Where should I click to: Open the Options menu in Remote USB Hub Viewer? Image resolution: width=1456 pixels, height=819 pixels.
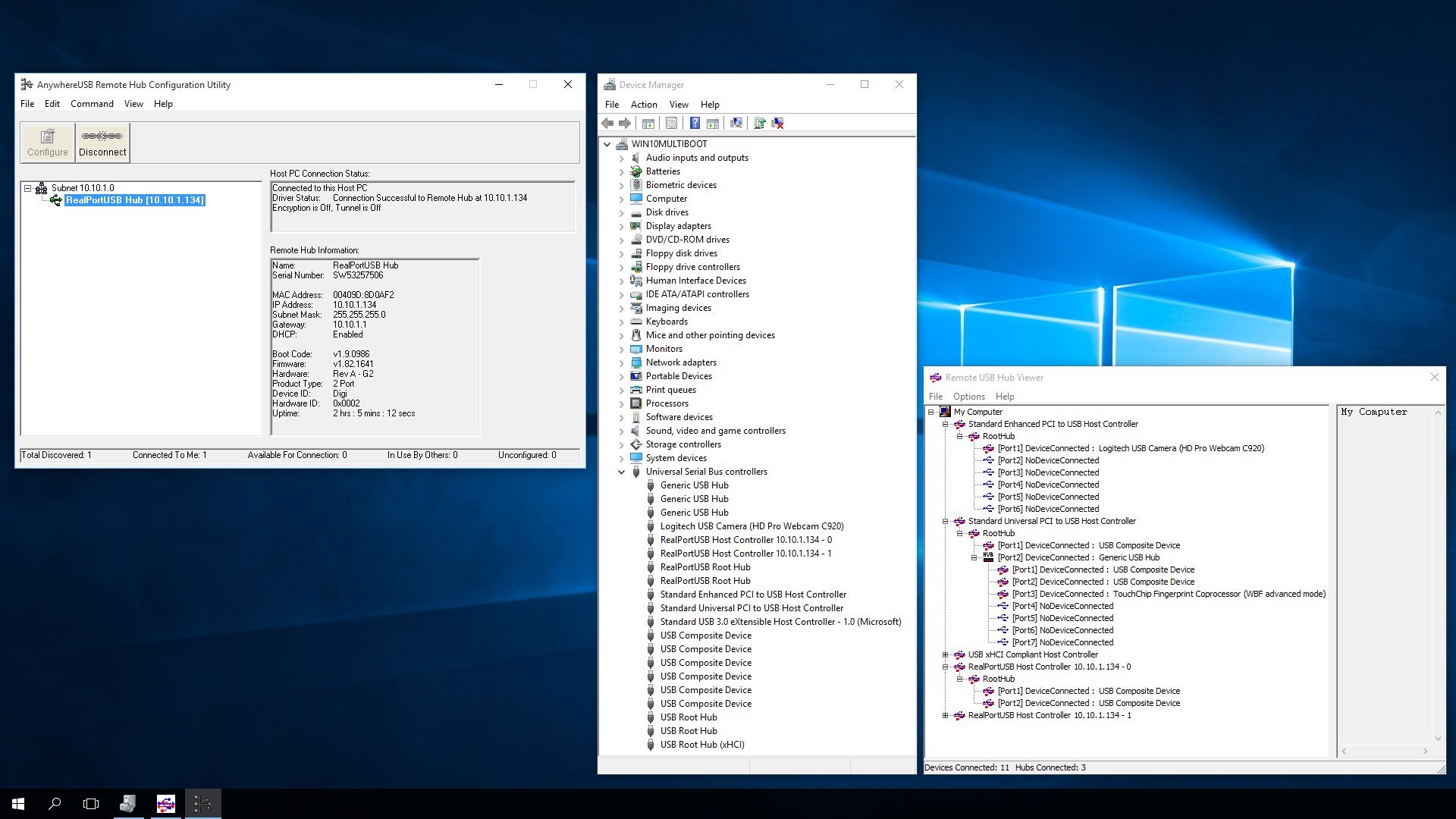[968, 397]
